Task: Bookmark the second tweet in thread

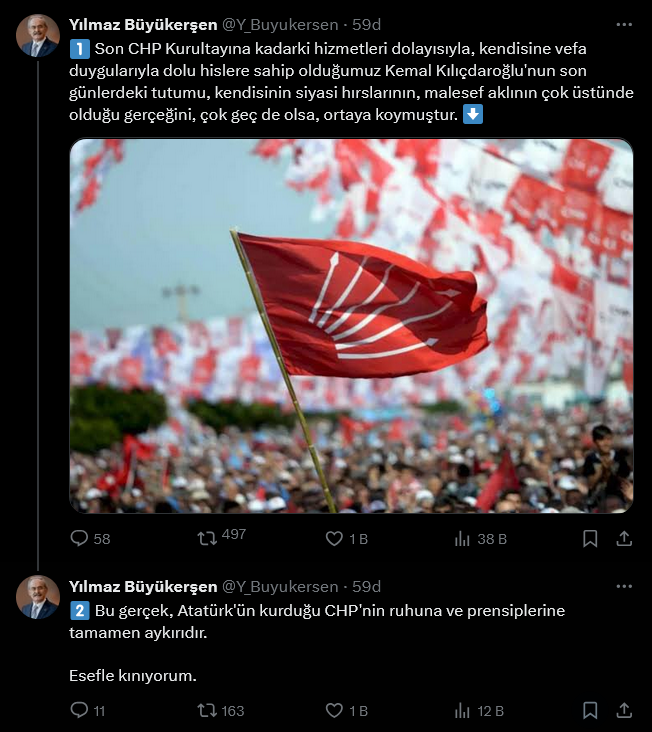Action: [590, 711]
